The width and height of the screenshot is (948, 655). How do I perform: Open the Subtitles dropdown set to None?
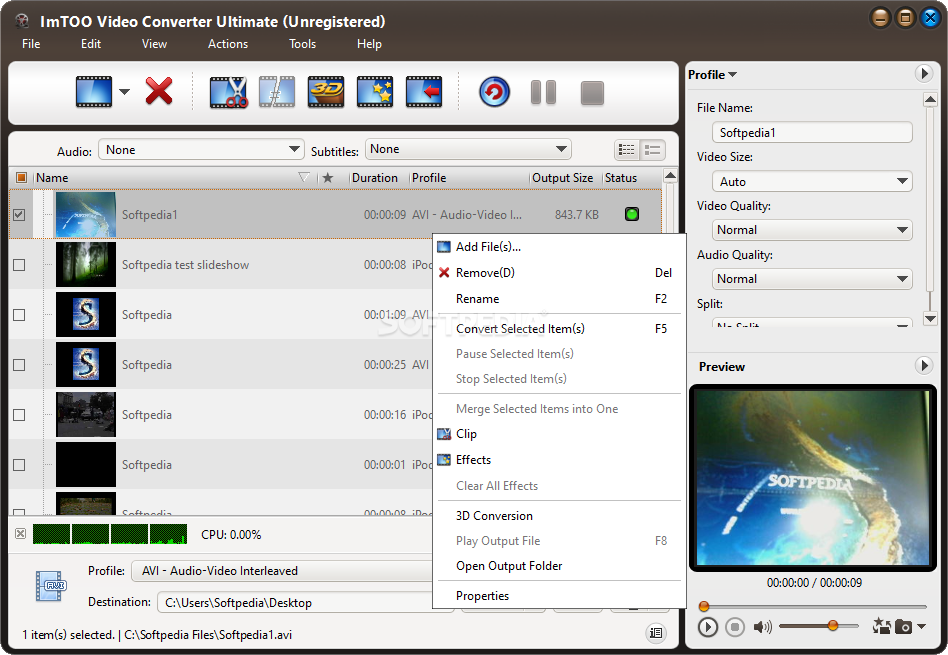click(x=468, y=149)
